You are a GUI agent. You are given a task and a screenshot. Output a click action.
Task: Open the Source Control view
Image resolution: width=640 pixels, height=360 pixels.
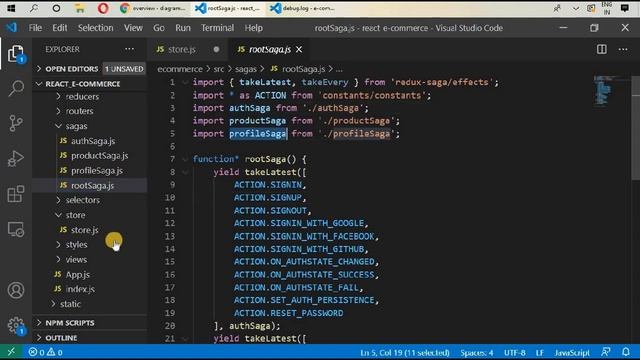pyautogui.click(x=16, y=123)
